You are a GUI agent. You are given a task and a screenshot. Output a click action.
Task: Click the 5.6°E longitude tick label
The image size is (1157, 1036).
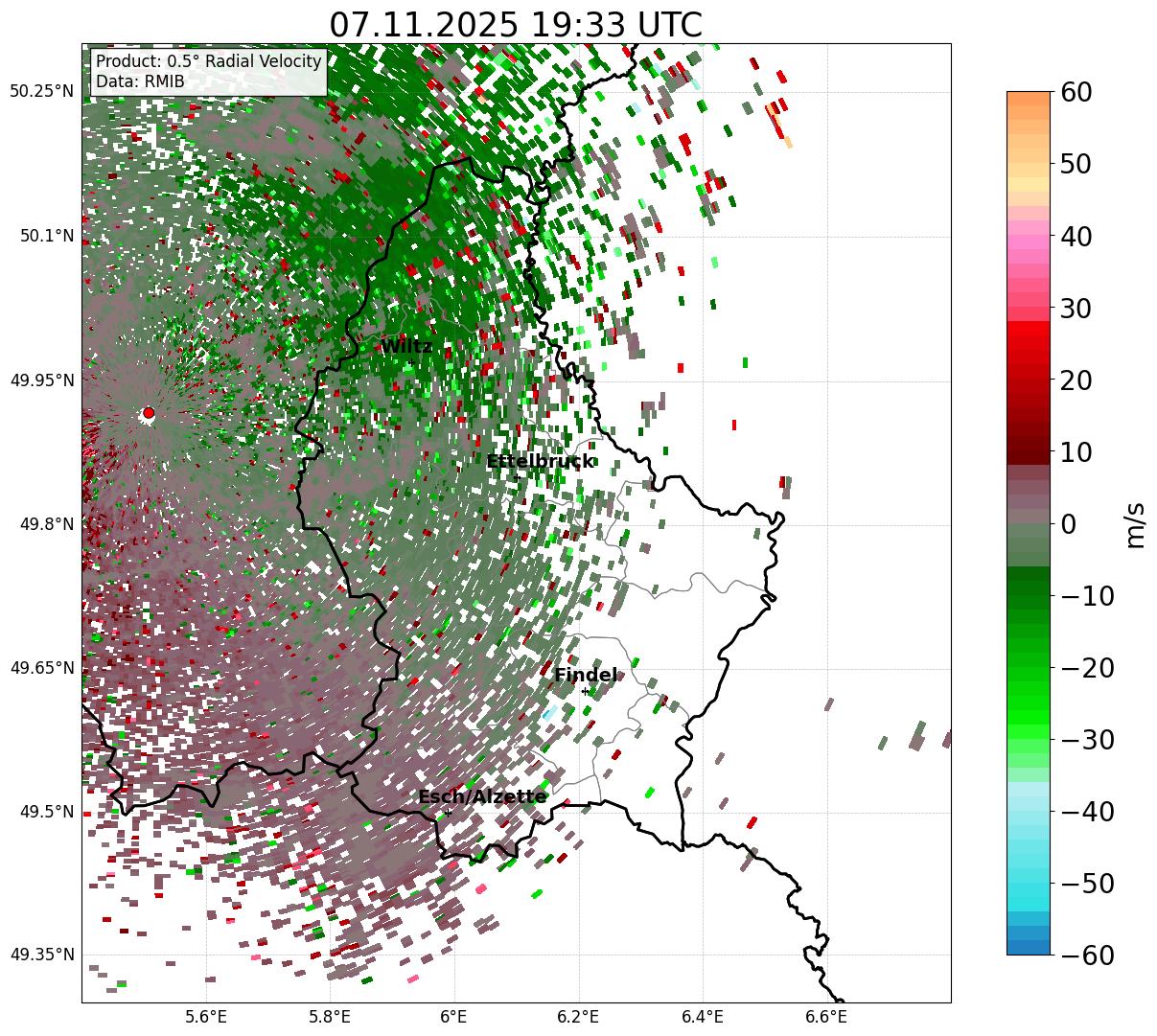206,1016
